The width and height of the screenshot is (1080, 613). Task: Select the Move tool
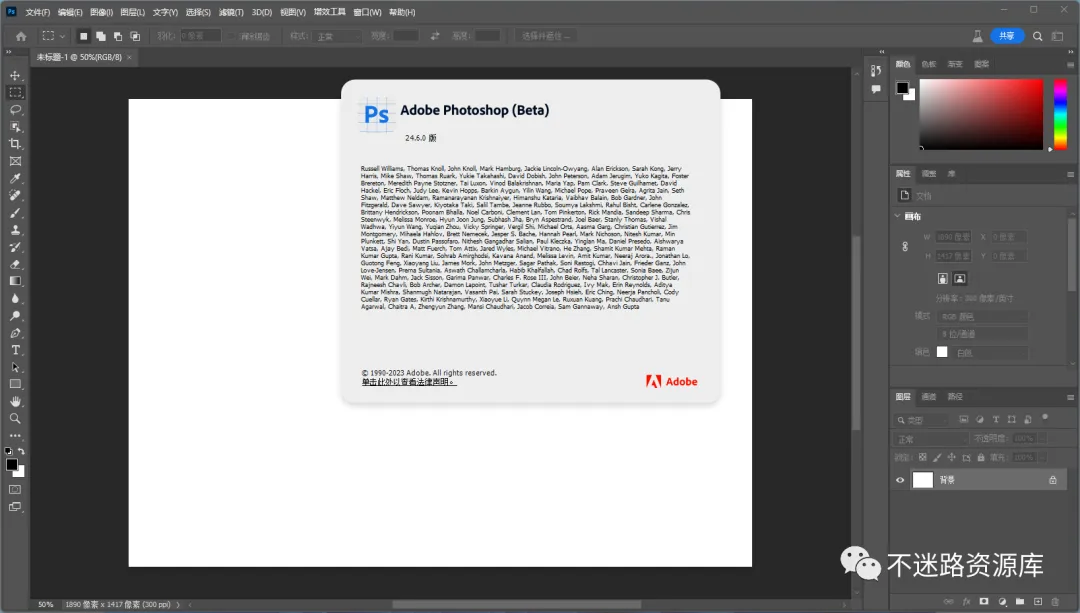pos(15,75)
